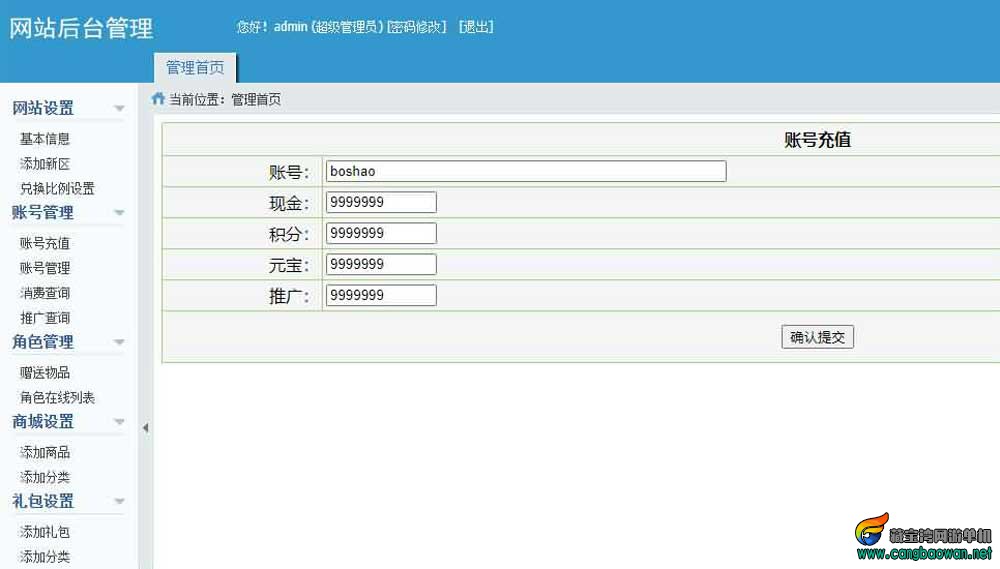Focus the 元宝 amount input field
The width and height of the screenshot is (1000, 569).
point(381,264)
